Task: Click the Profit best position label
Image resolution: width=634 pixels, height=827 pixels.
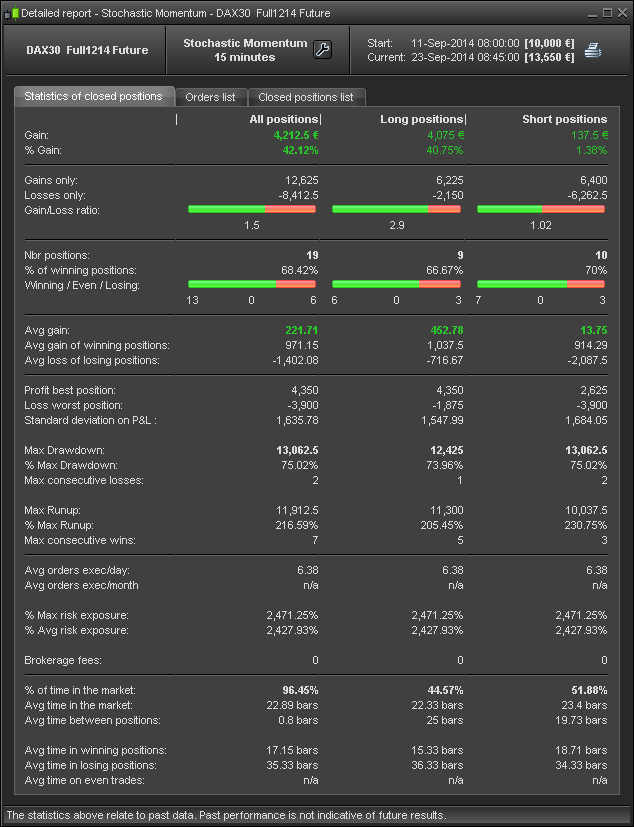Action: tap(70, 390)
